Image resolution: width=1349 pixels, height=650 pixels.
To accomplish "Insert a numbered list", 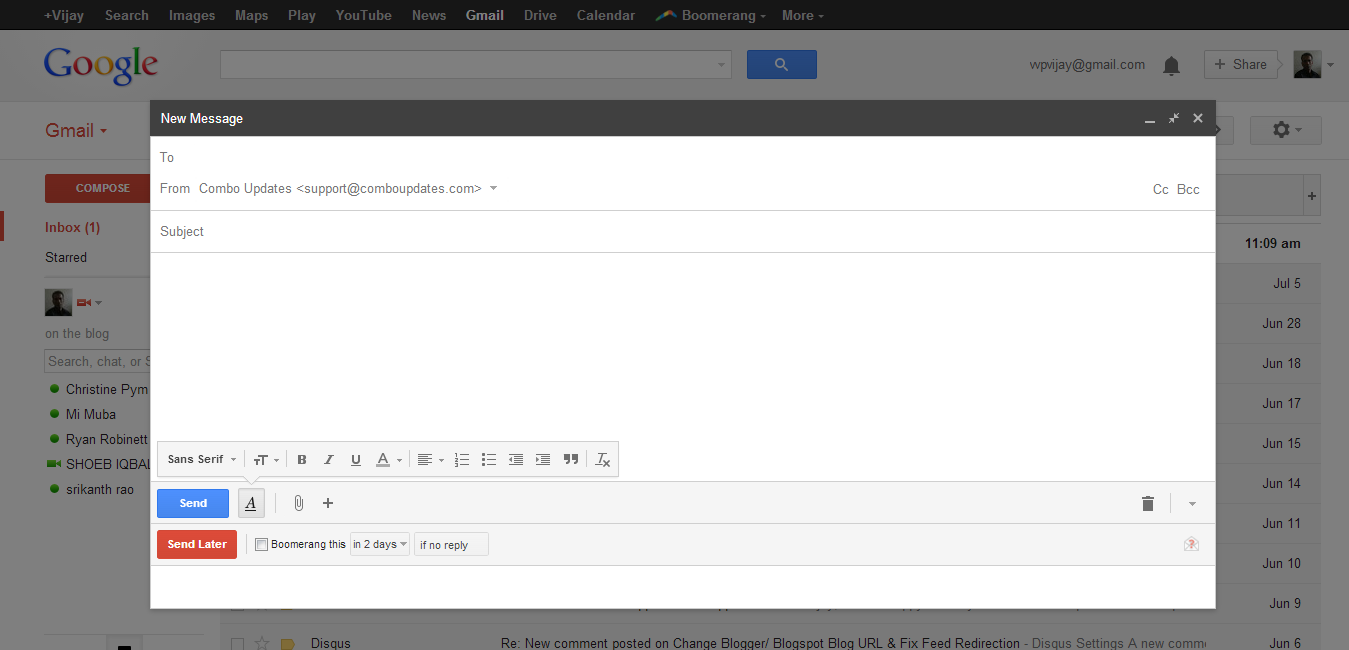I will coord(461,460).
